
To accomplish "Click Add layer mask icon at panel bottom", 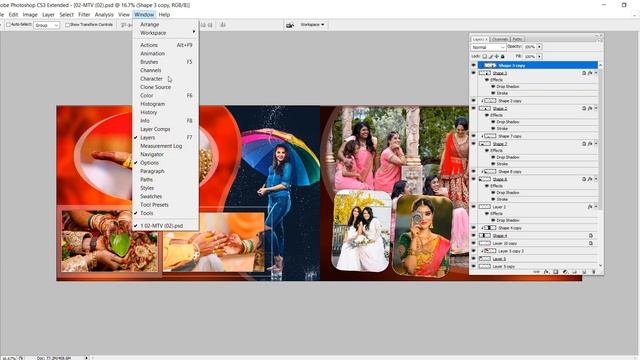I will [x=556, y=271].
